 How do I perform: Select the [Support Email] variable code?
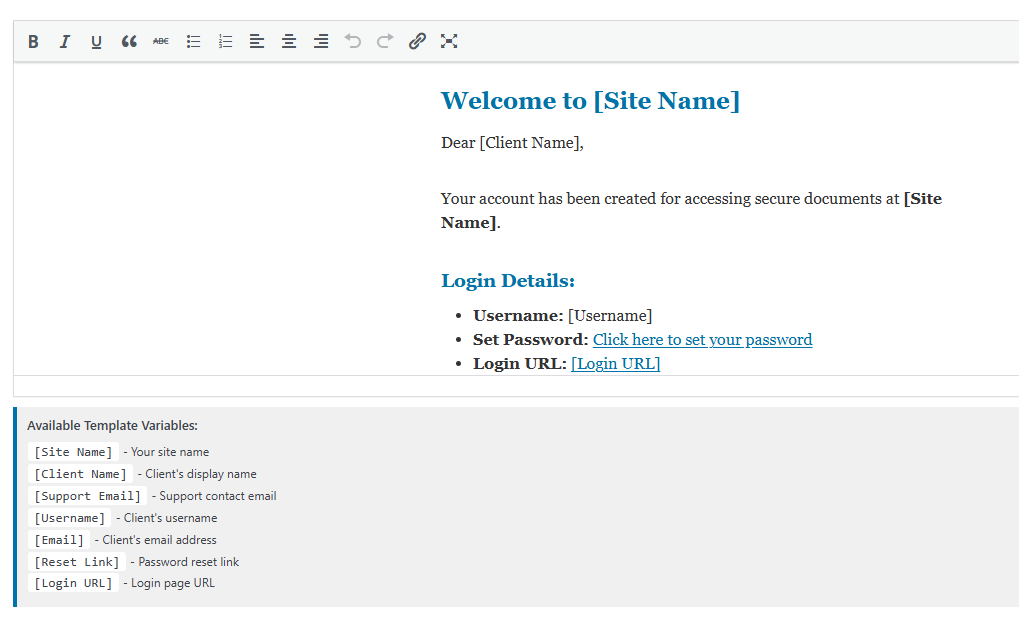click(x=88, y=496)
